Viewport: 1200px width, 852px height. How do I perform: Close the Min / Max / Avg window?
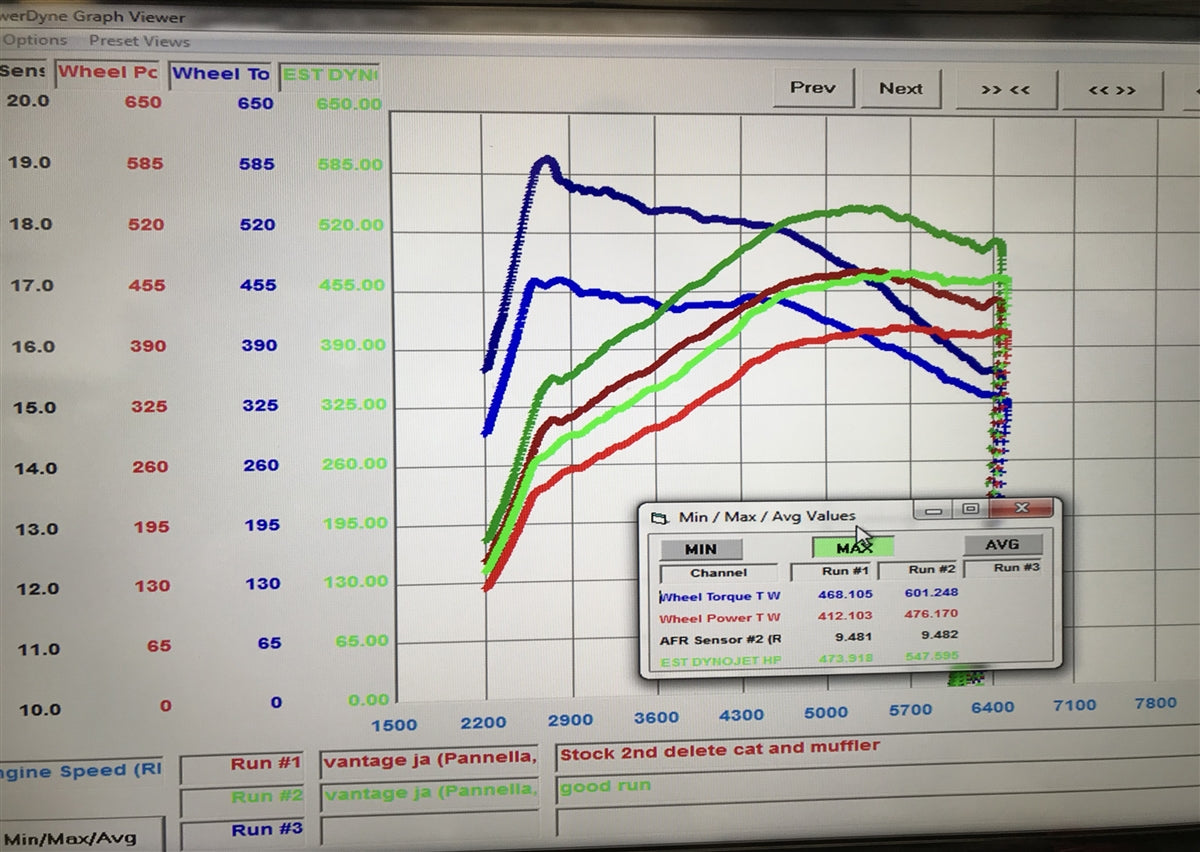click(x=1021, y=508)
